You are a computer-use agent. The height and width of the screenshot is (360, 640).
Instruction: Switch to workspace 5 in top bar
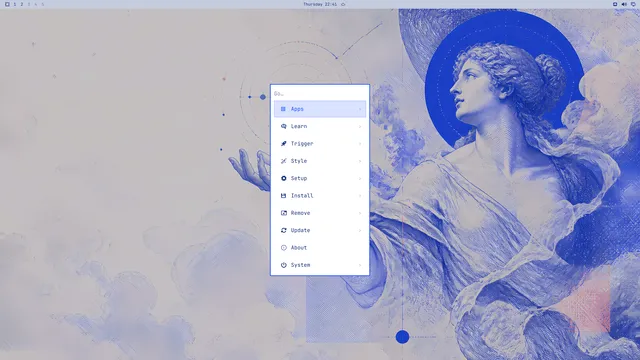pyautogui.click(x=42, y=4)
